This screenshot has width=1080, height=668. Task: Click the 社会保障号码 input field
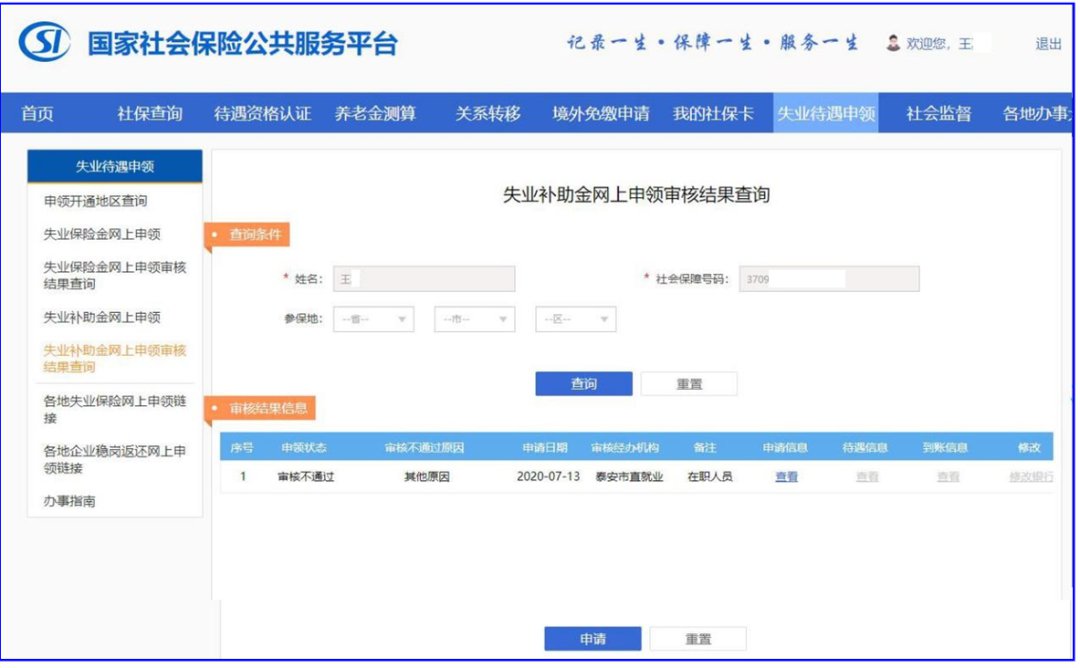click(x=828, y=279)
